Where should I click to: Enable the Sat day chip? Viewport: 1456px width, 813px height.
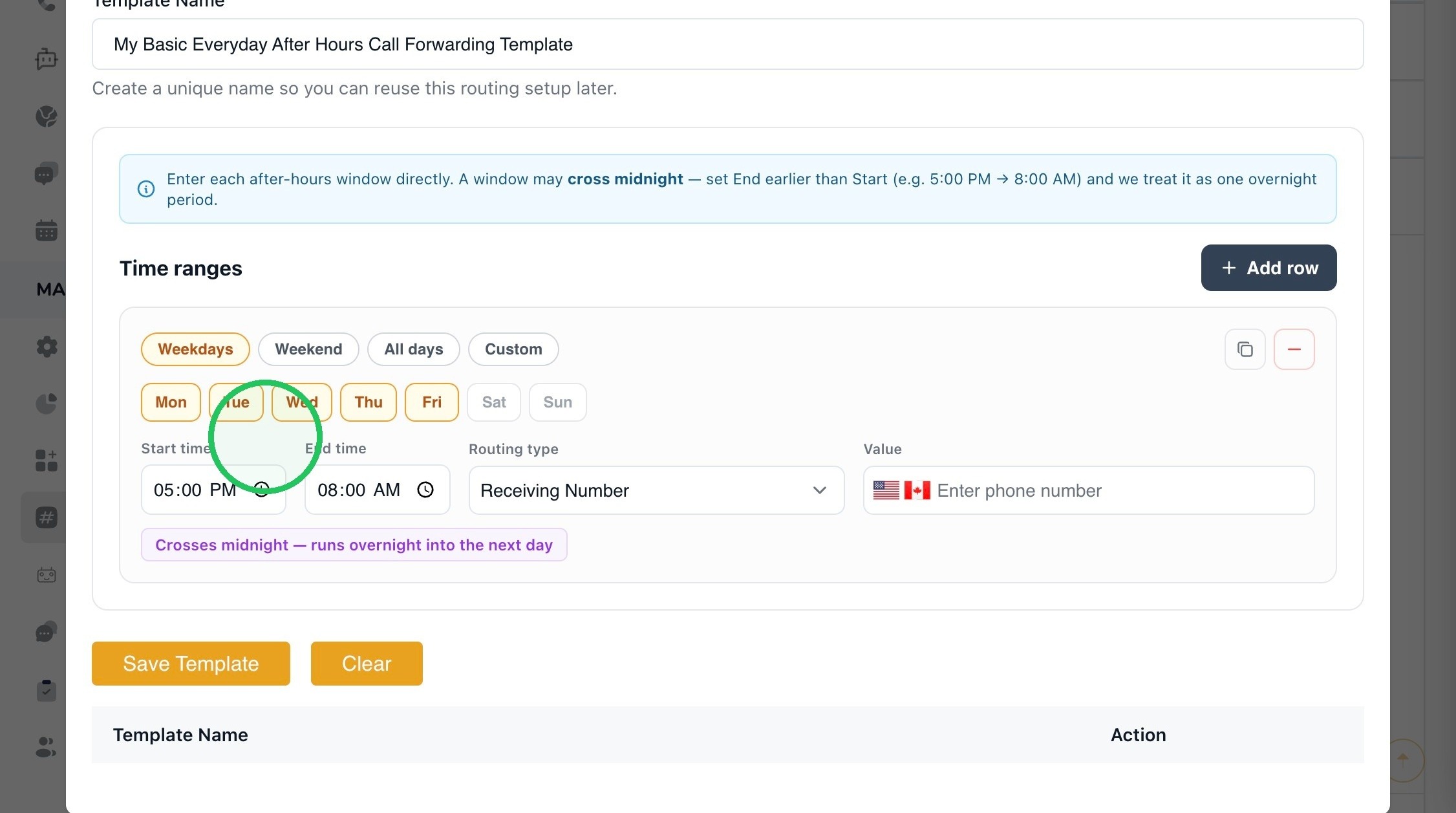[494, 402]
